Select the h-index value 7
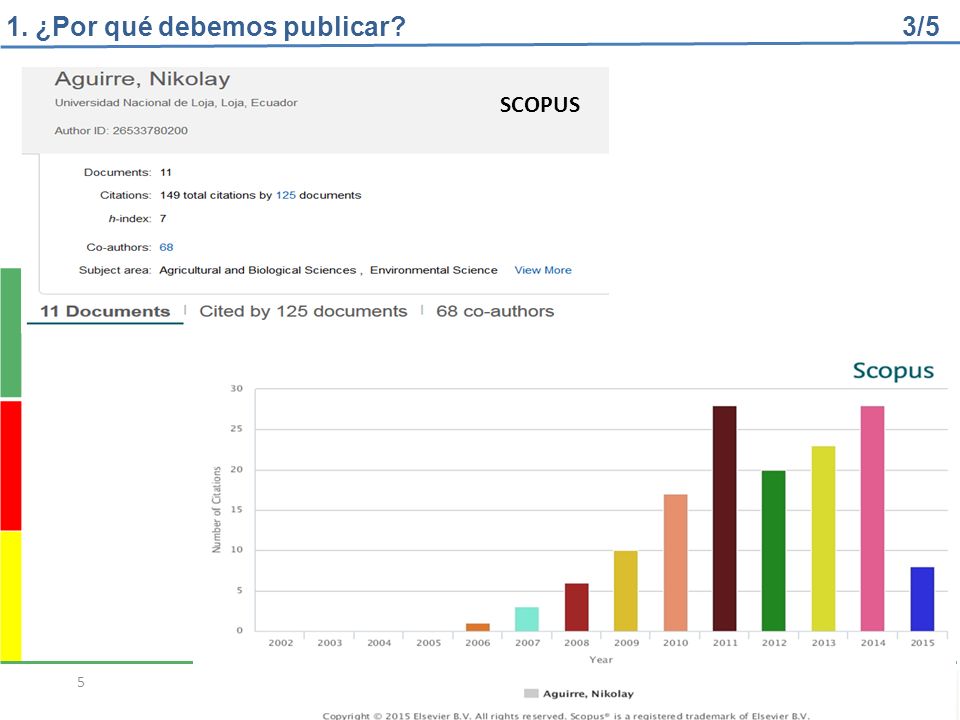This screenshot has width=960, height=720. (x=163, y=219)
